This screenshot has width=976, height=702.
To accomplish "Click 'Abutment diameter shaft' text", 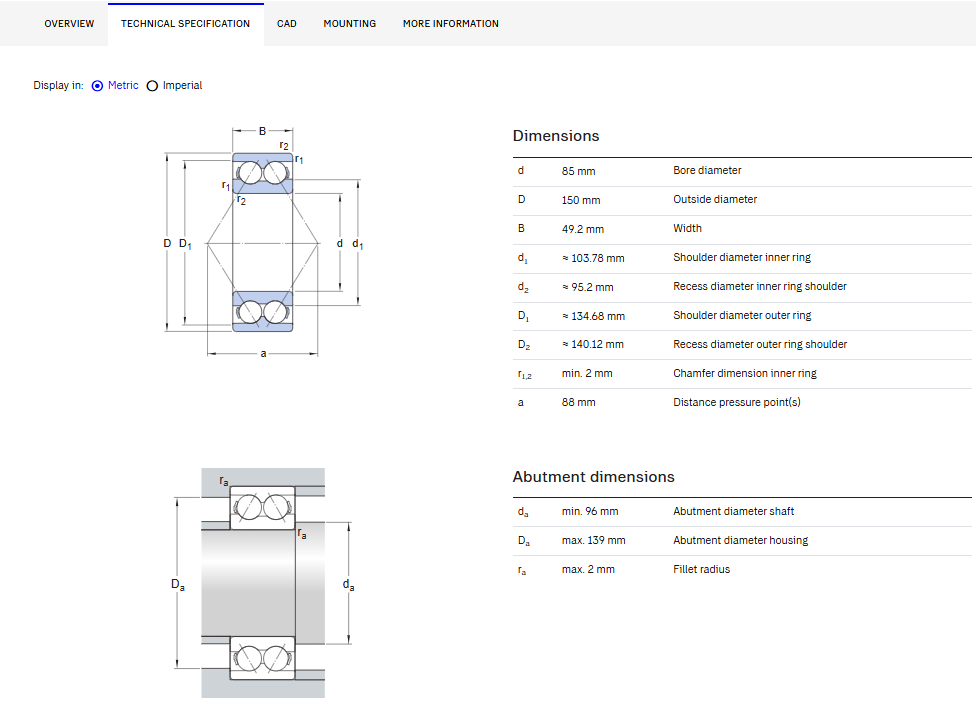I will [x=733, y=512].
